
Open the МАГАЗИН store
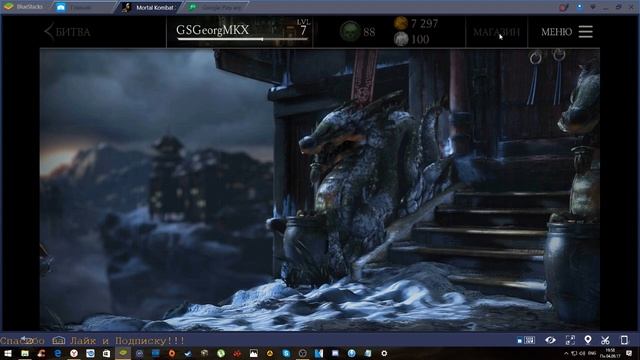click(x=496, y=32)
